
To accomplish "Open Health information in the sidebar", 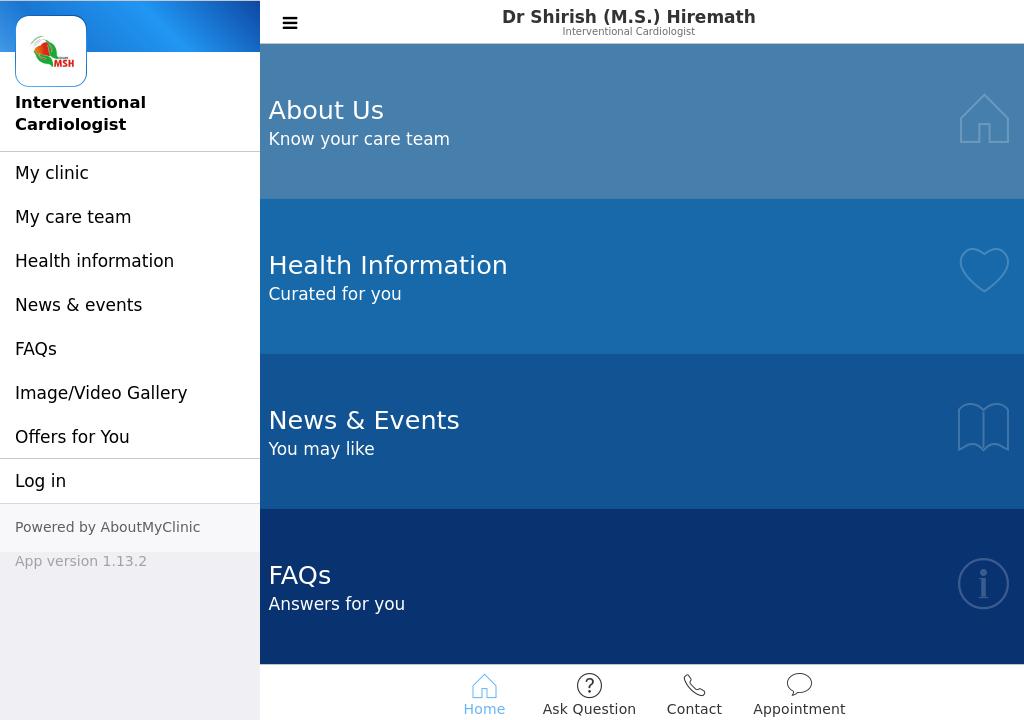I will click(x=130, y=261).
